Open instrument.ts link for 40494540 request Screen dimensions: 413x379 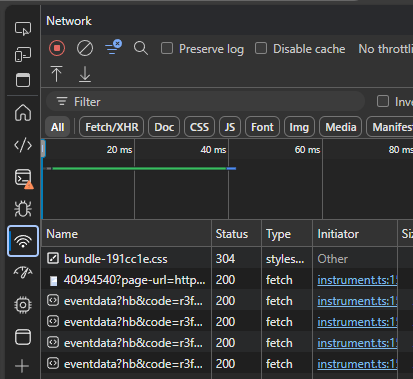357,280
